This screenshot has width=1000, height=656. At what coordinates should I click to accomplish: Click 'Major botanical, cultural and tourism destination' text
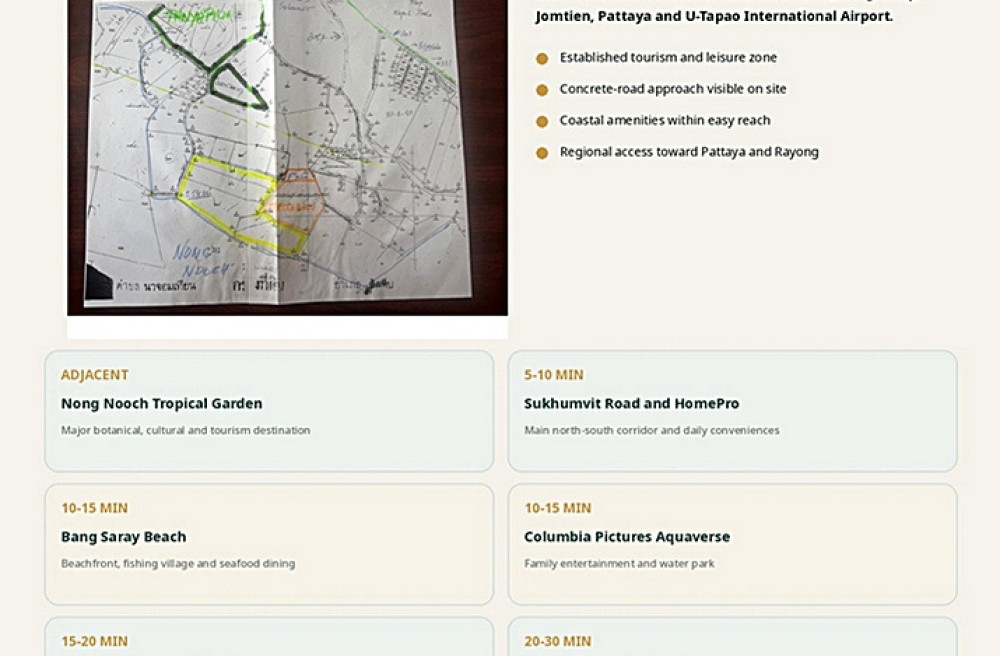[186, 430]
